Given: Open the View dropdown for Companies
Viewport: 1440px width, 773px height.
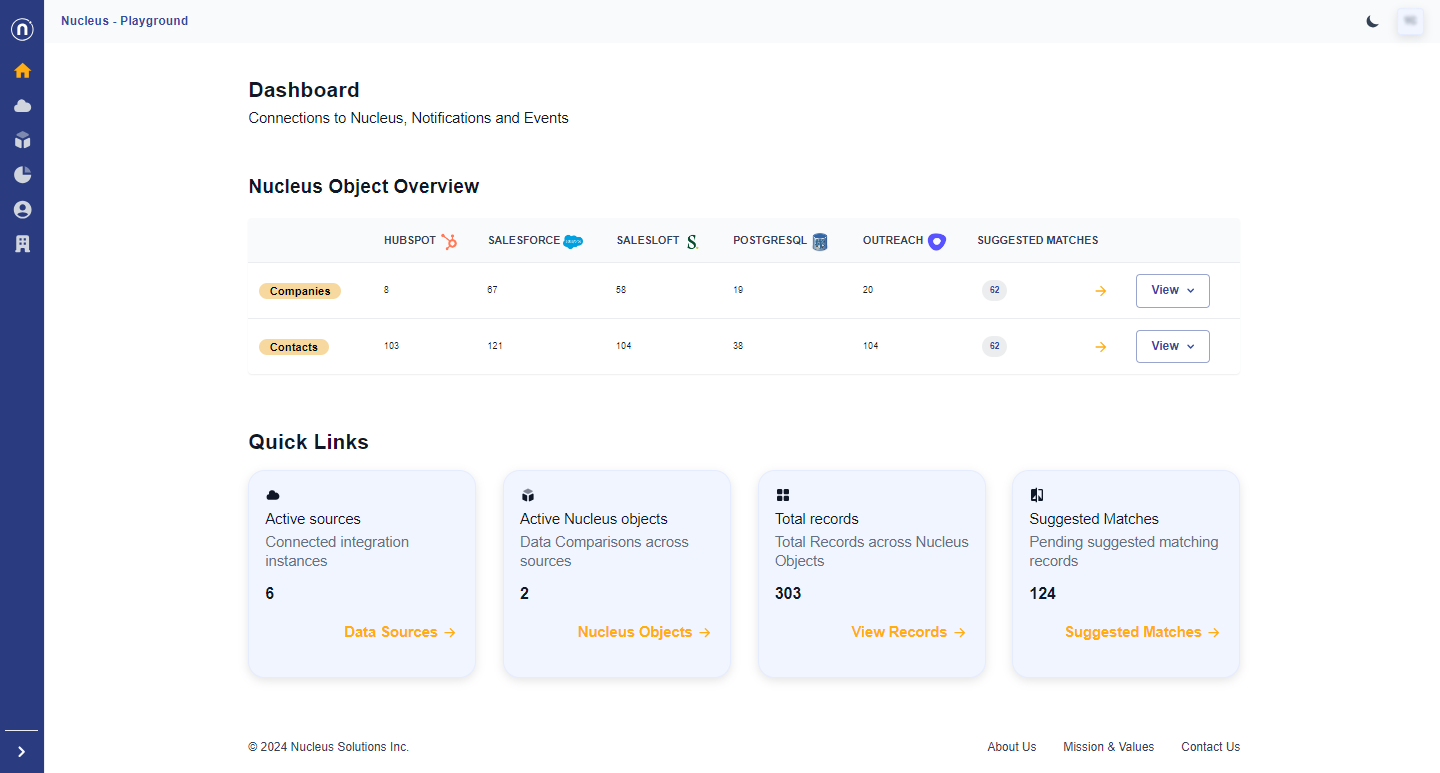Looking at the screenshot, I should coord(1172,290).
